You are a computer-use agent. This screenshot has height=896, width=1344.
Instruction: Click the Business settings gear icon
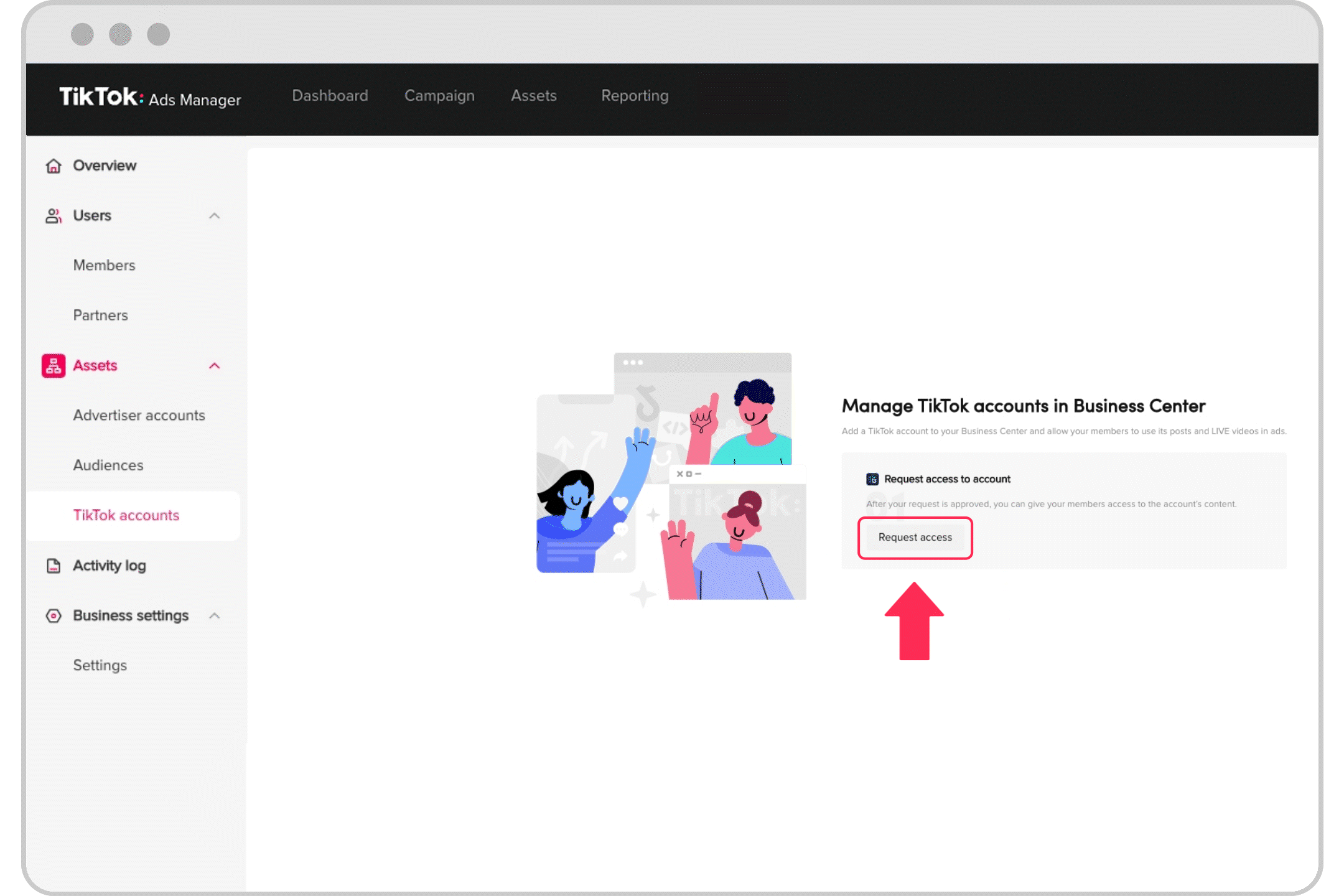coord(54,616)
